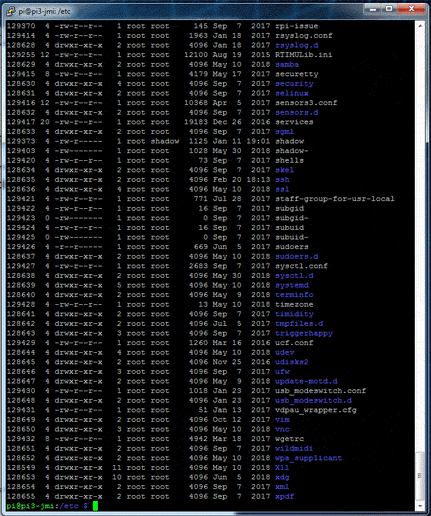Click the vdpau_wrapper.cfg file name

tap(316, 410)
